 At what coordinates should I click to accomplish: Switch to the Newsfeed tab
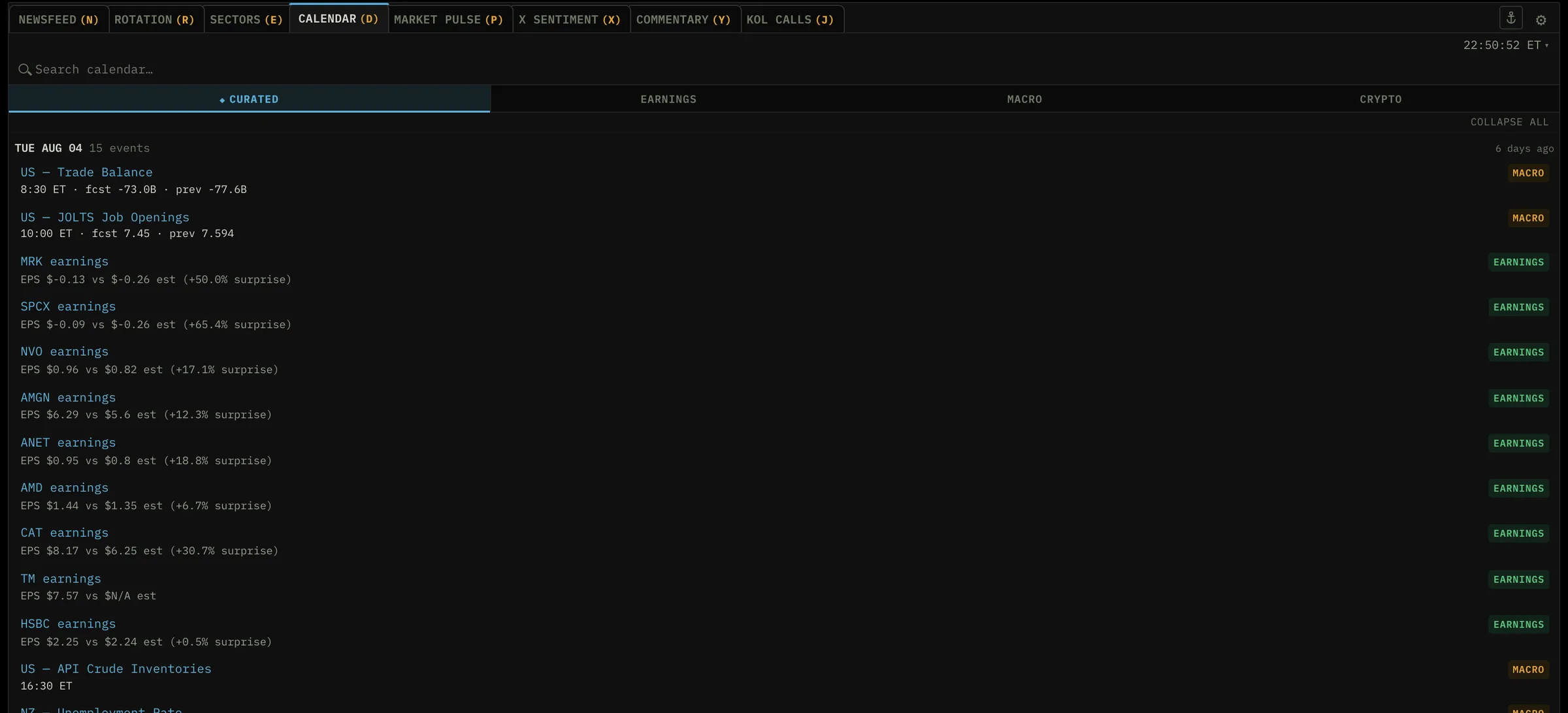click(x=59, y=20)
